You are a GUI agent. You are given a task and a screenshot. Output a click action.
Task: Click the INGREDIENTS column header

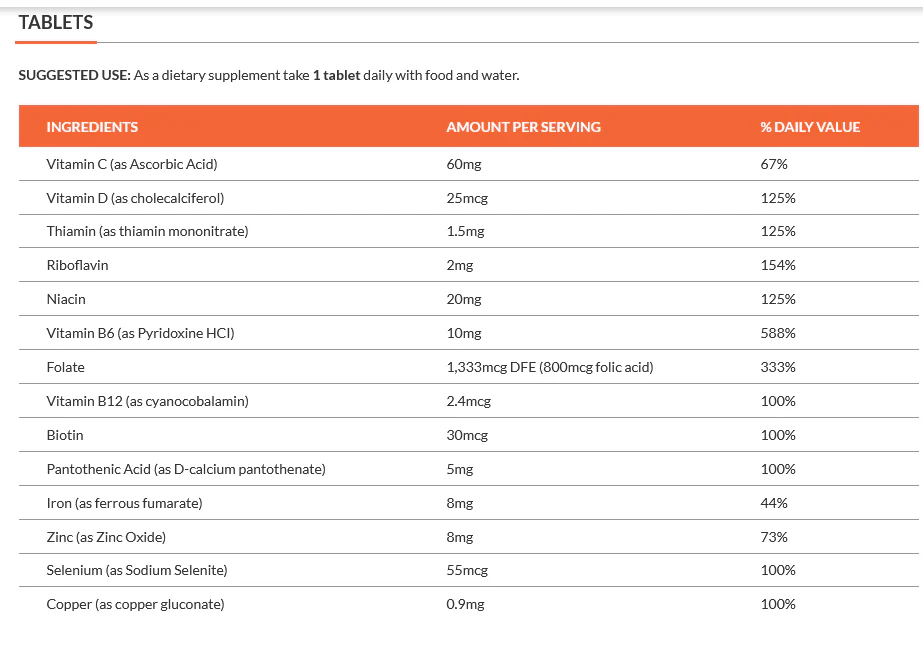coord(92,127)
